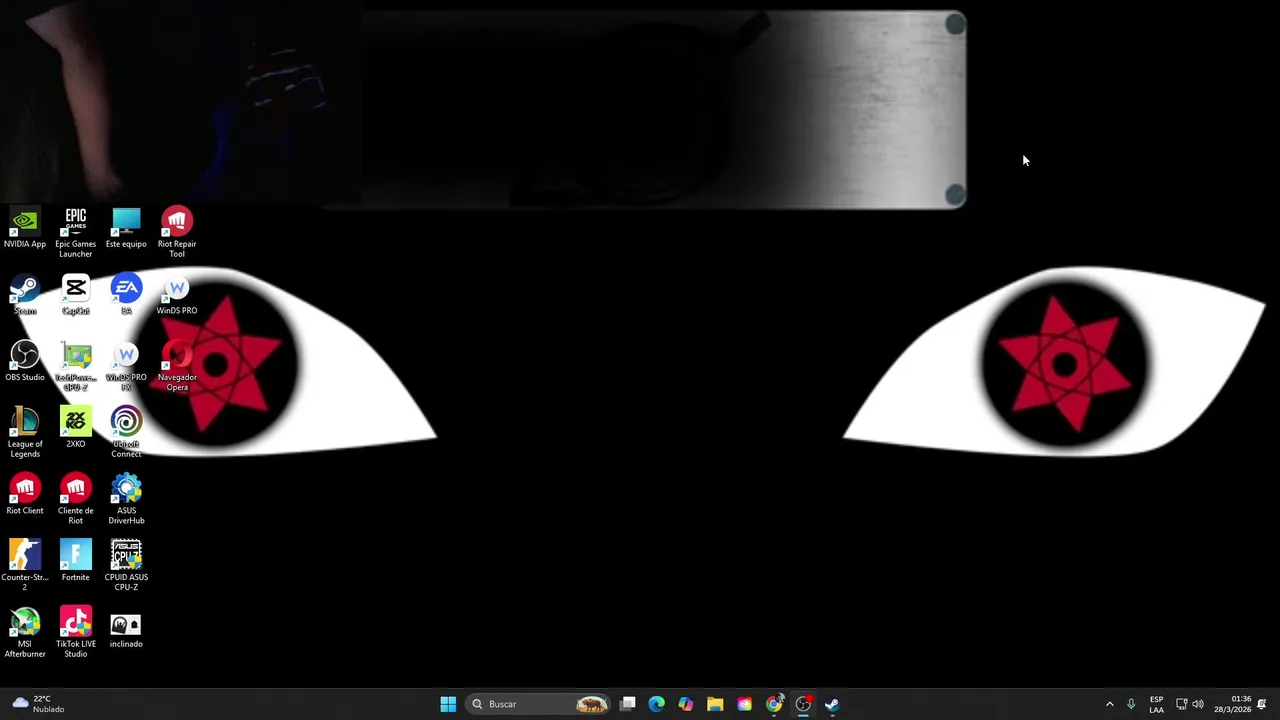Viewport: 1280px width, 720px height.
Task: Select the WinDS PRO desktop shortcut
Action: click(177, 295)
